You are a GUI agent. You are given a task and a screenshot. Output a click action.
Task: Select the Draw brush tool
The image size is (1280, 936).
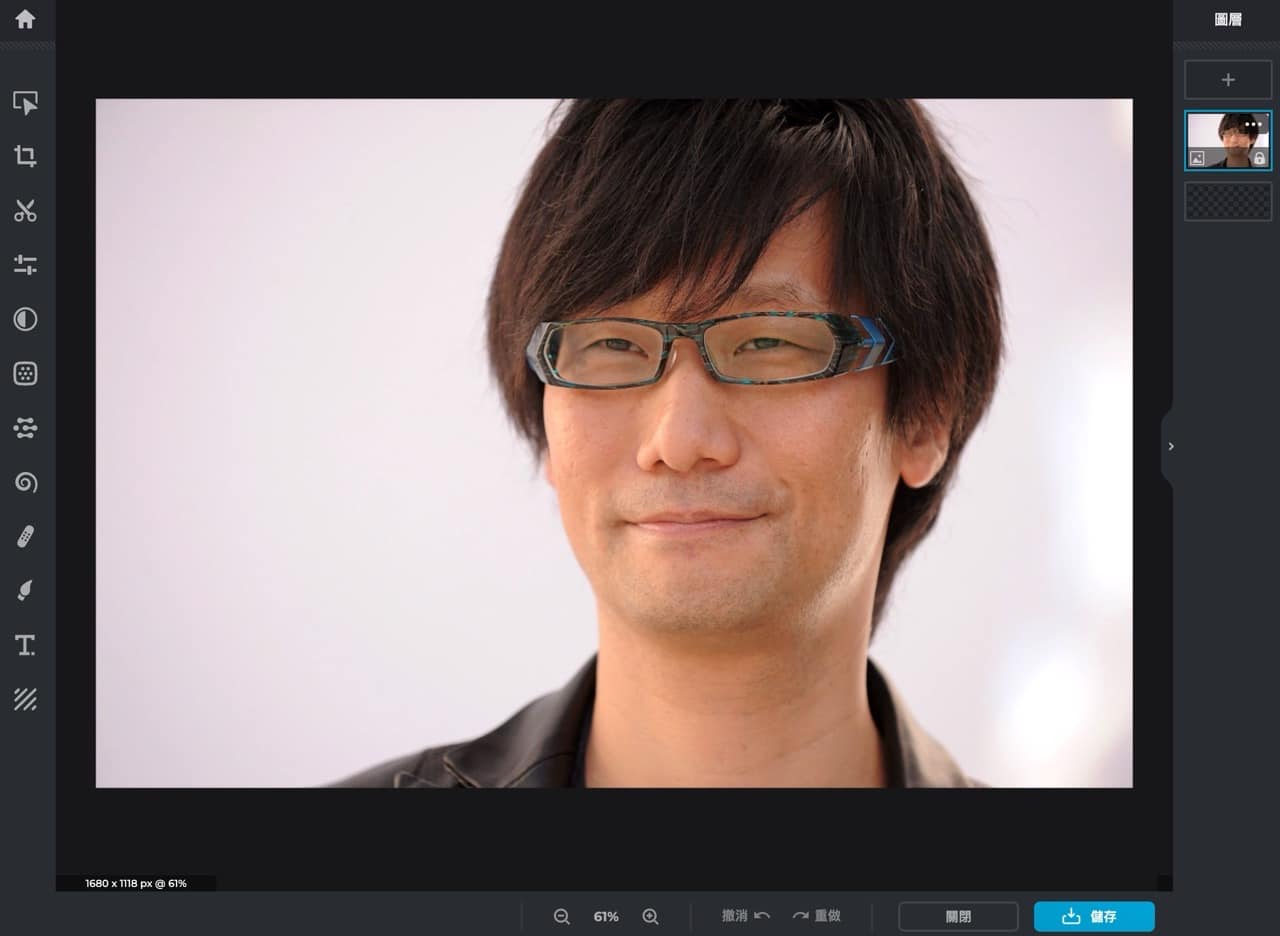(x=25, y=591)
